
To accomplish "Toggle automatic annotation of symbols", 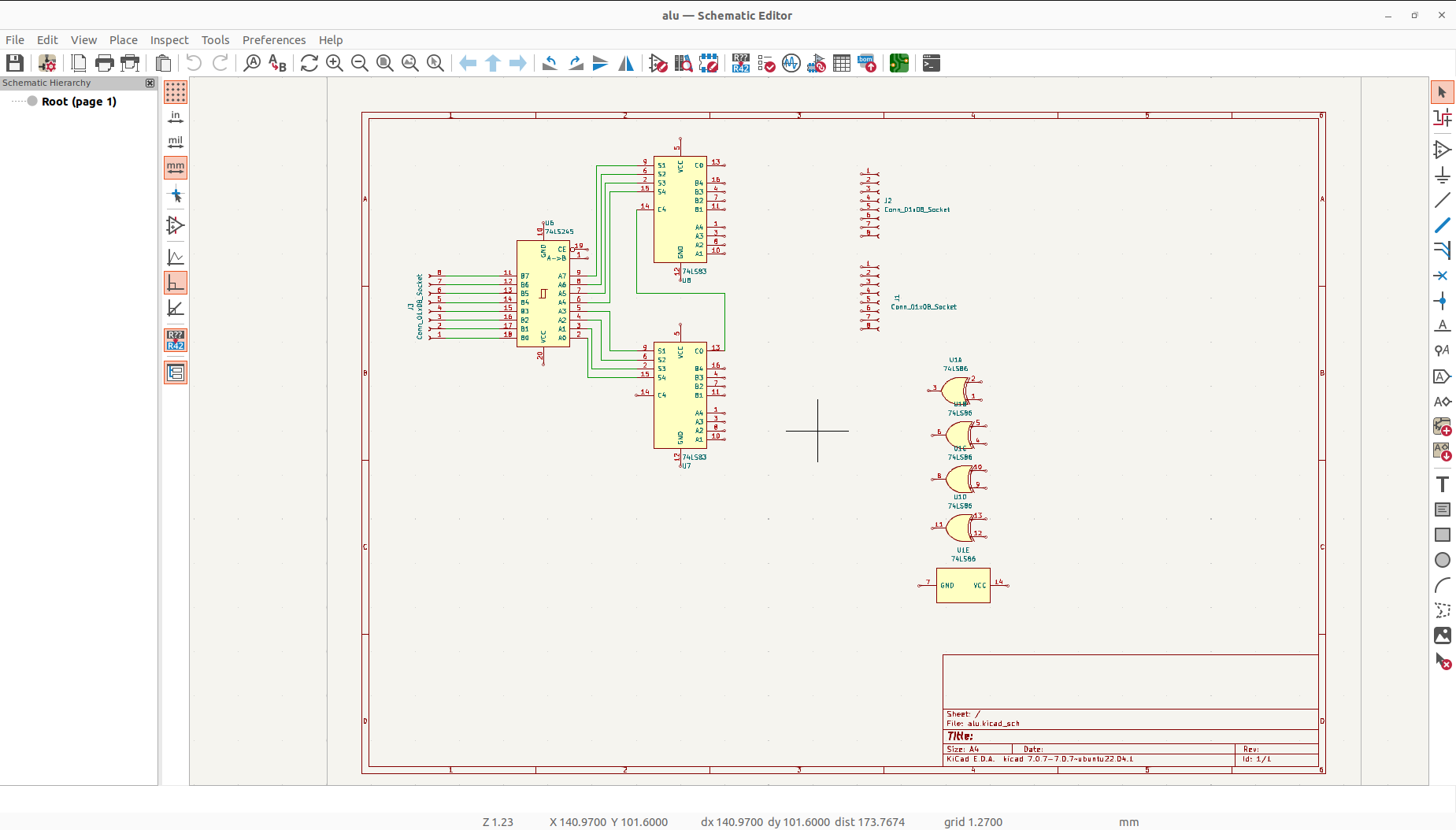I will (176, 340).
